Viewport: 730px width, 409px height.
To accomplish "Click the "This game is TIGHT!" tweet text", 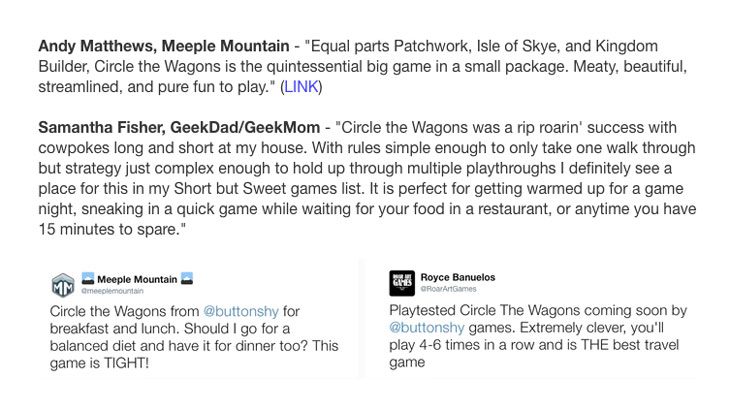I will click(194, 354).
